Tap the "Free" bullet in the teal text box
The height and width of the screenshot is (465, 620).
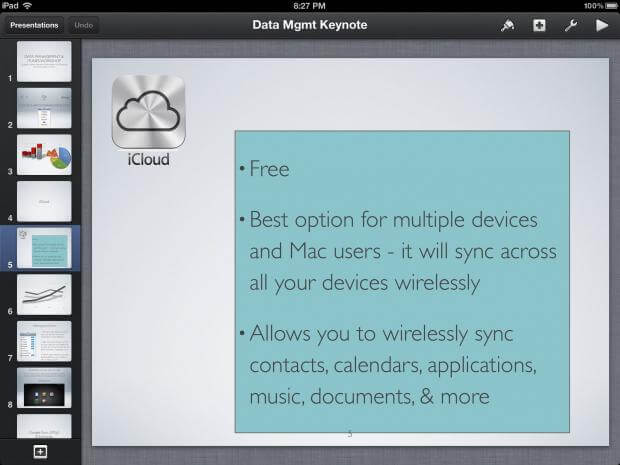tap(269, 169)
